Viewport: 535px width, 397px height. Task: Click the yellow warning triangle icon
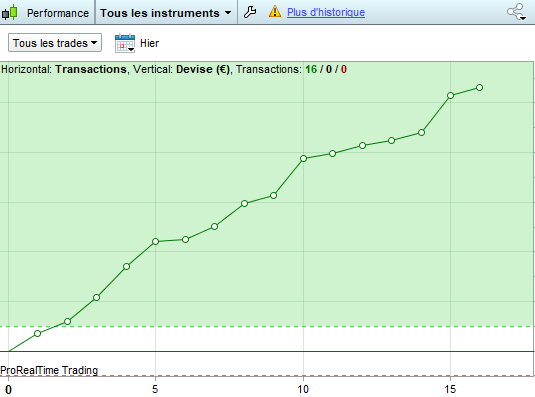pyautogui.click(x=275, y=12)
